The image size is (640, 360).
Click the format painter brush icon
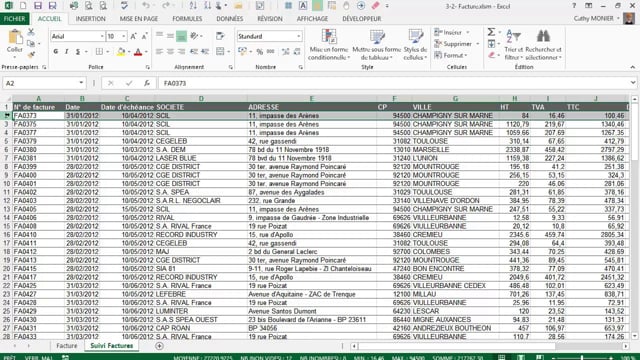point(31,54)
